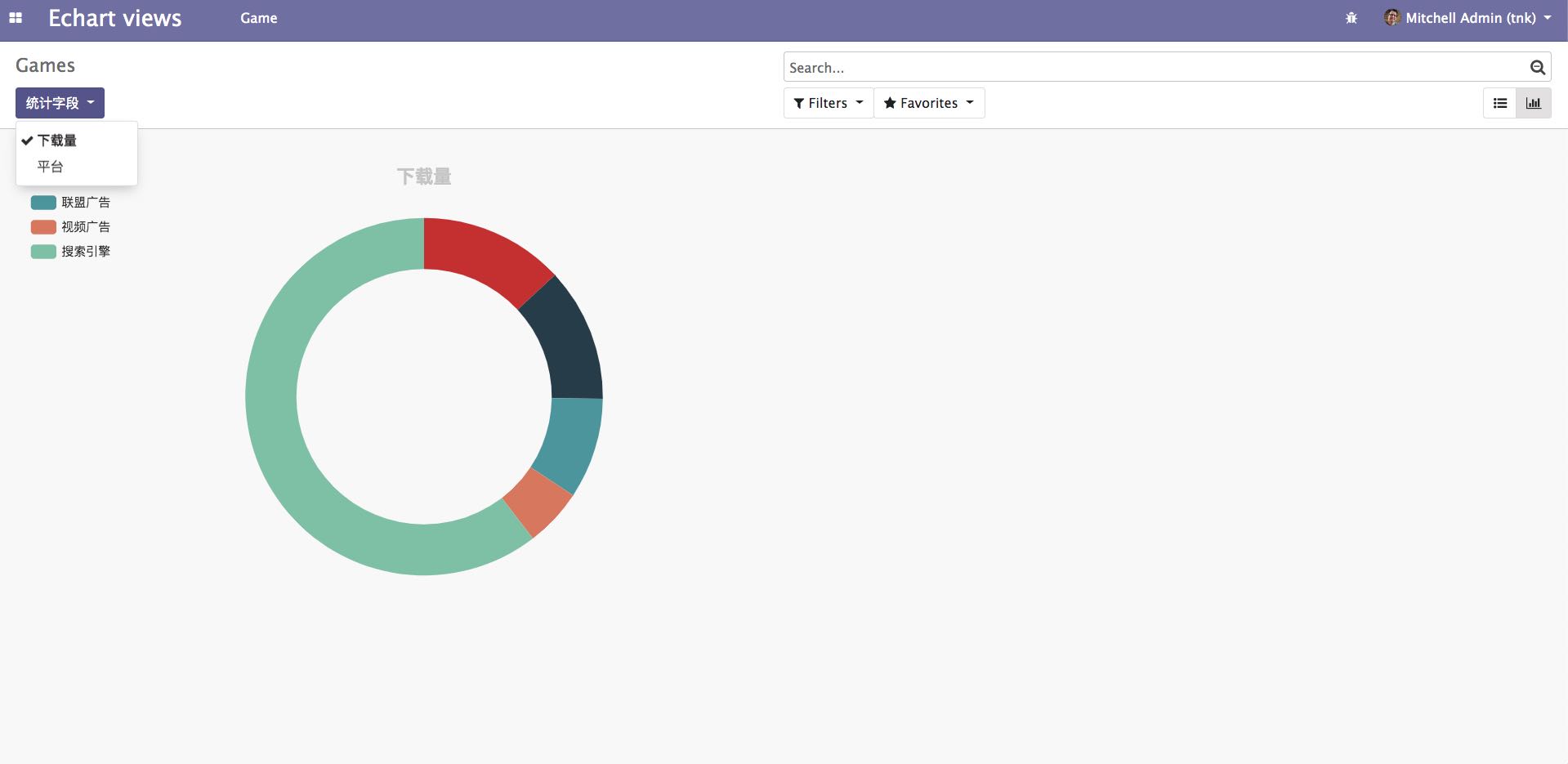This screenshot has height=764, width=1568.
Task: Click the Echart views app title
Action: pos(114,18)
